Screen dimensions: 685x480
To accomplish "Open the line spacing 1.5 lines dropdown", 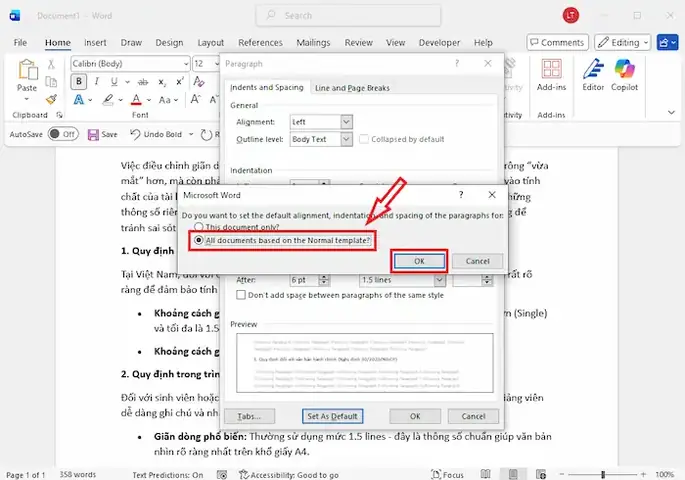I will tap(439, 280).
